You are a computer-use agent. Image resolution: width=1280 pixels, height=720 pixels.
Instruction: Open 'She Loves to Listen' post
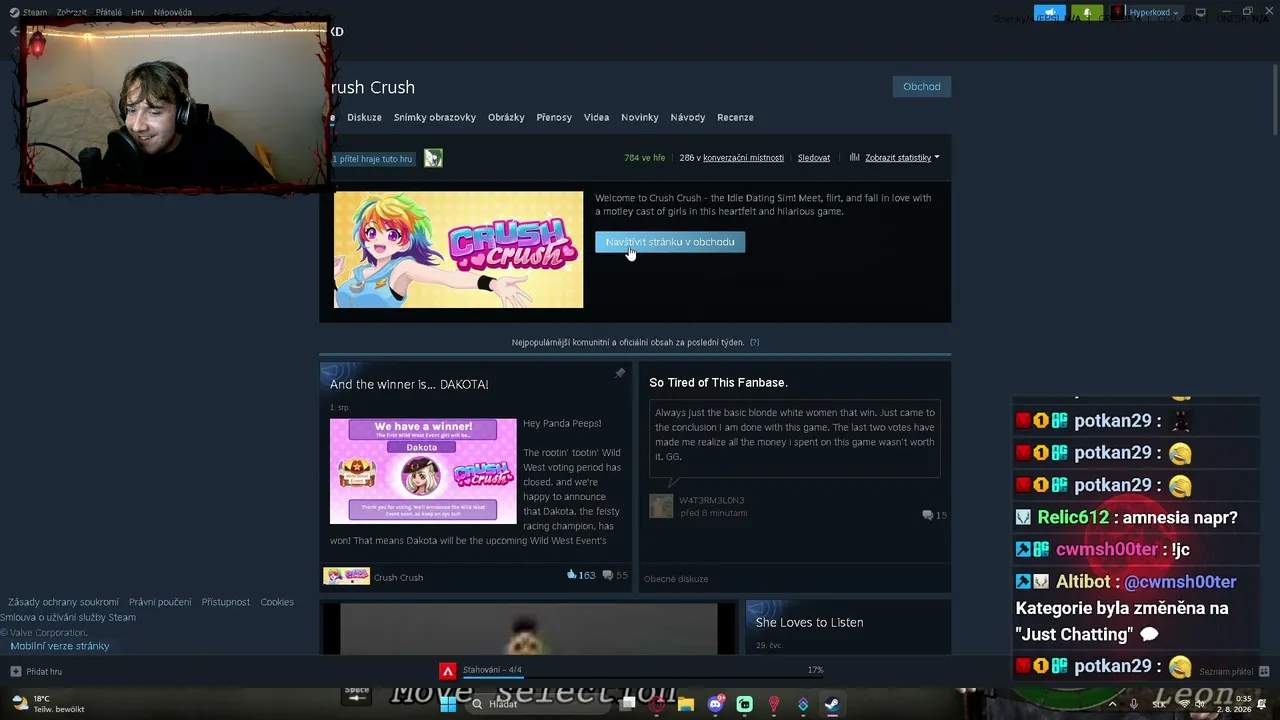point(809,622)
